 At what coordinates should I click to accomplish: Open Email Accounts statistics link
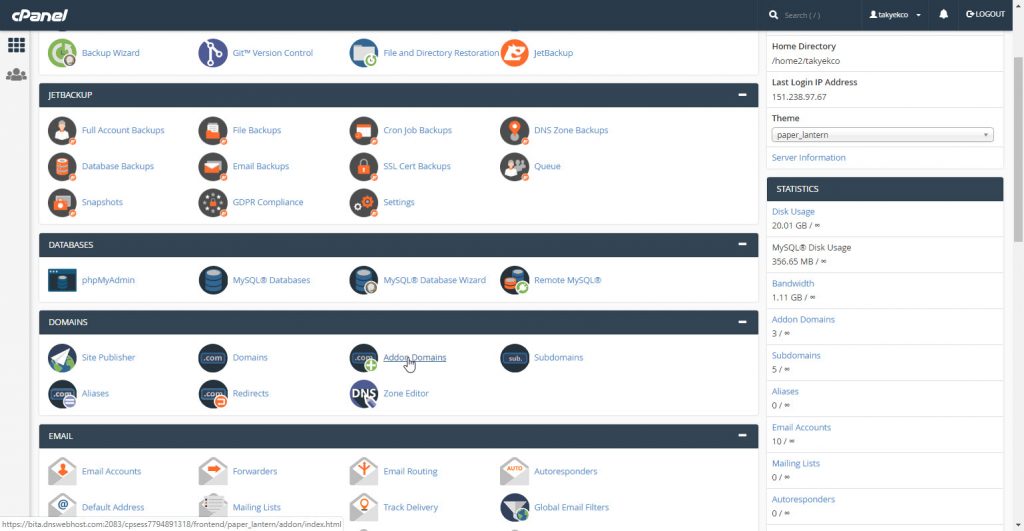coord(801,428)
